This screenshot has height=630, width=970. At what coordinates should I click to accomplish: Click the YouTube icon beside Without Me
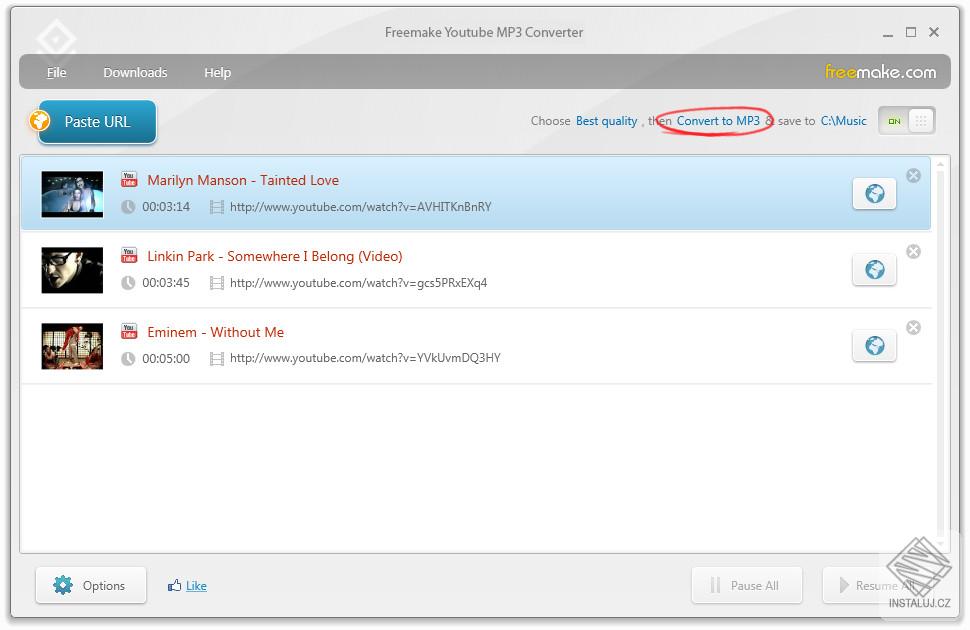(x=129, y=331)
